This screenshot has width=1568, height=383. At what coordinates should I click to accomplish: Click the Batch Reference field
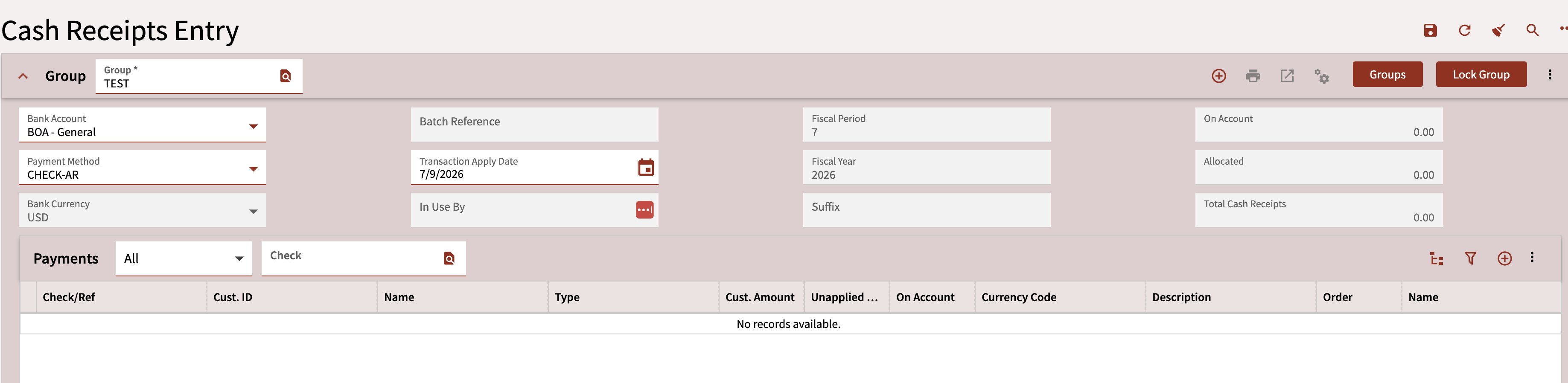coord(534,125)
